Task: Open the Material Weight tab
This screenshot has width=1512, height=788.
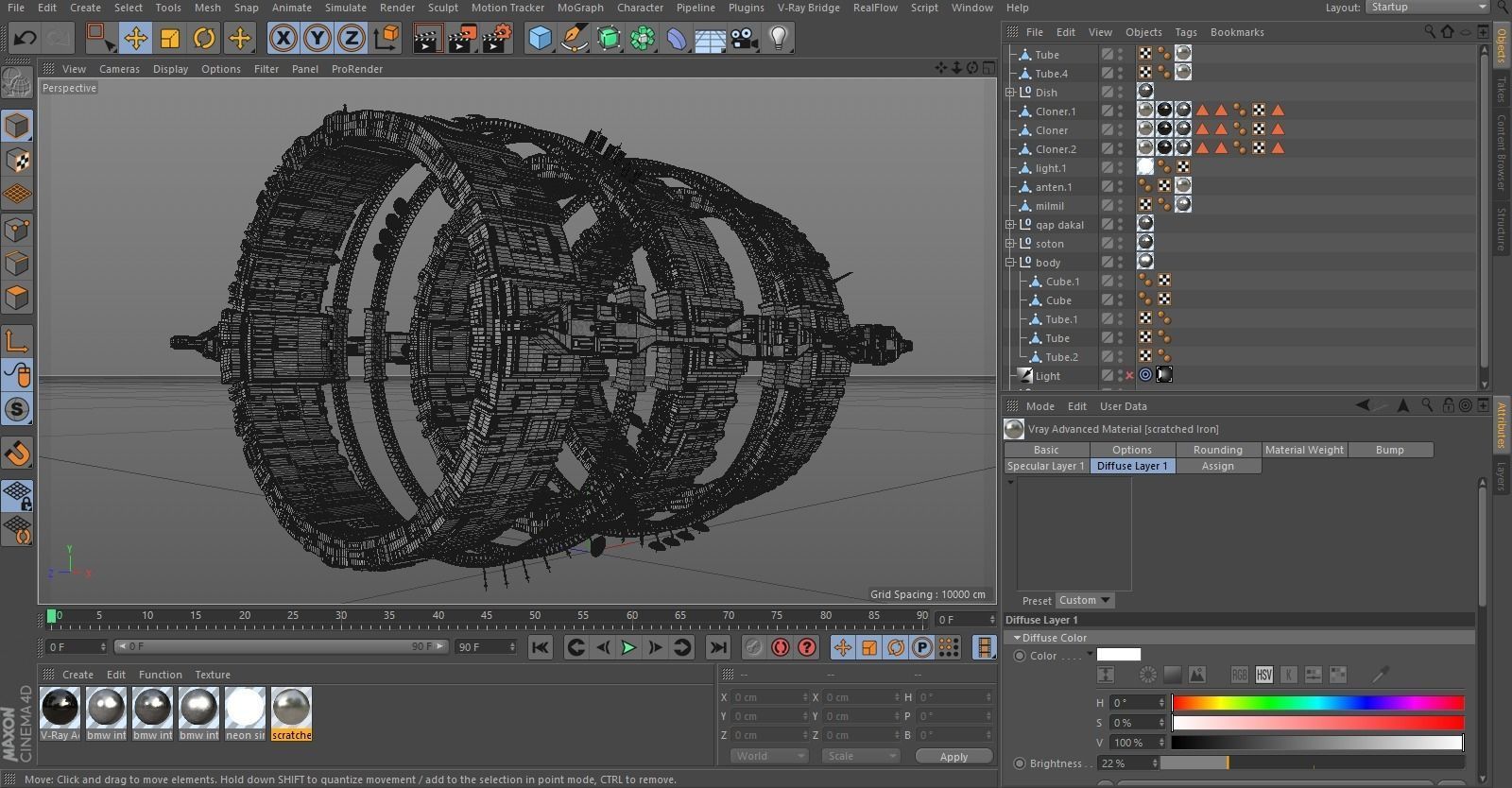Action: (1304, 450)
